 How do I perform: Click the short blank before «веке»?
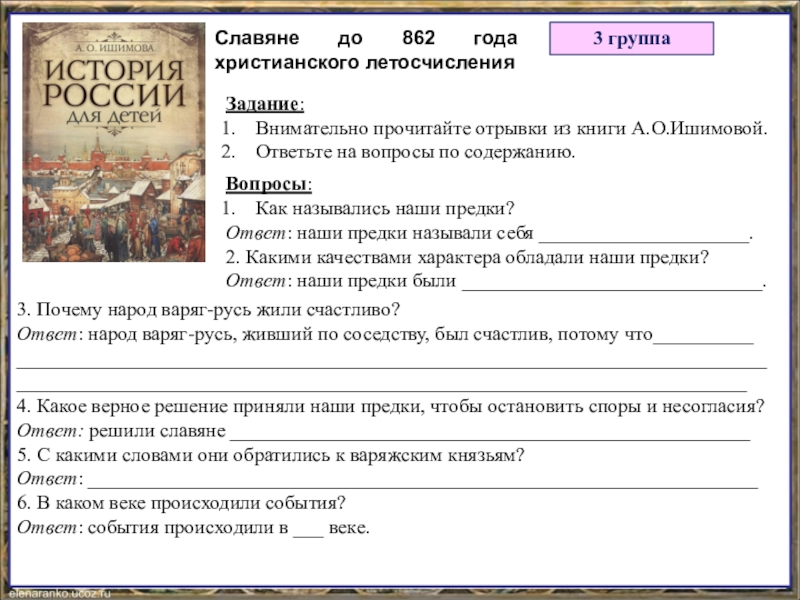(307, 528)
